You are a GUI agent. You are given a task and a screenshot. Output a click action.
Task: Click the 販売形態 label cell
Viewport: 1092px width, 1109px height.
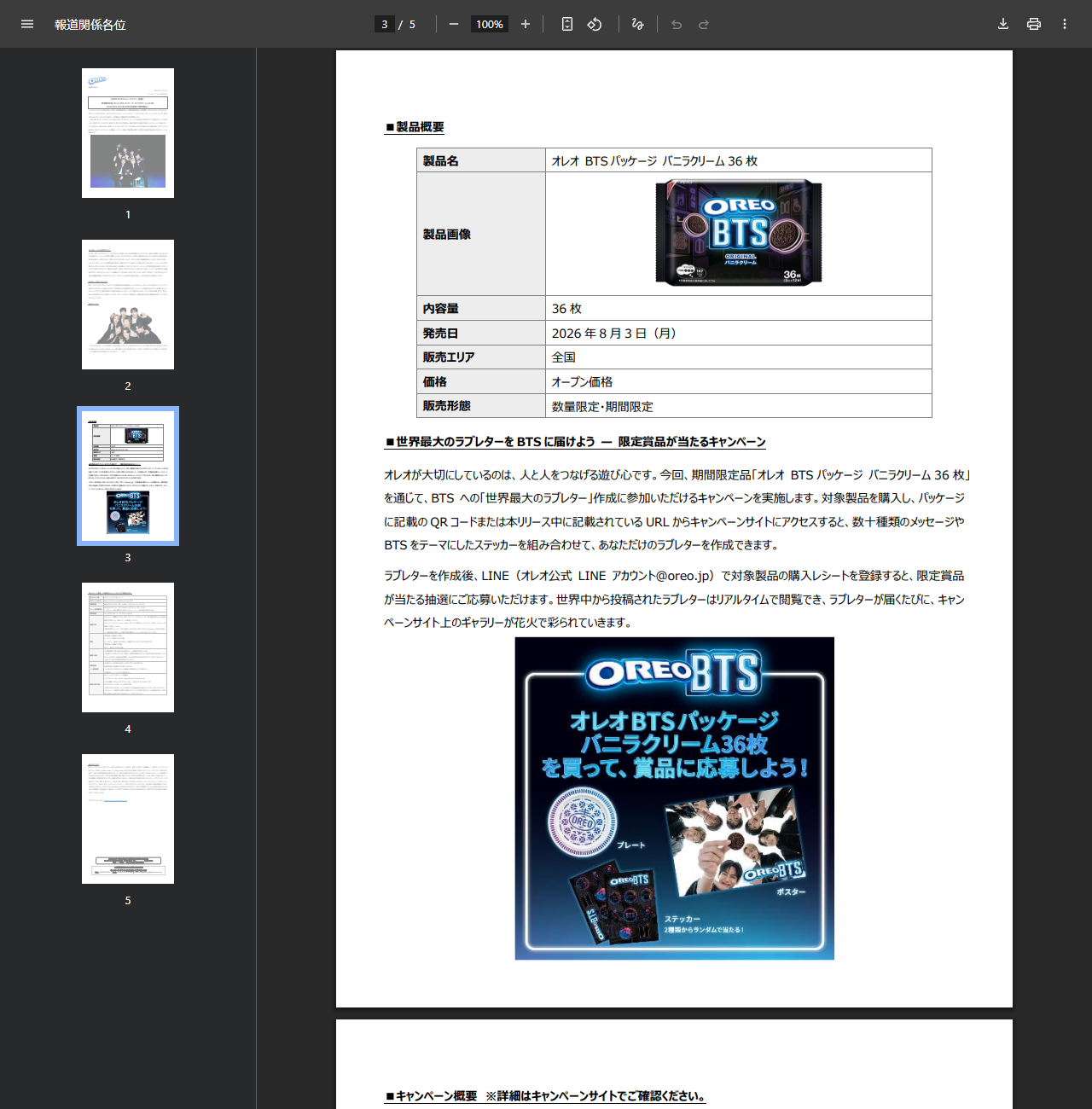pos(481,405)
